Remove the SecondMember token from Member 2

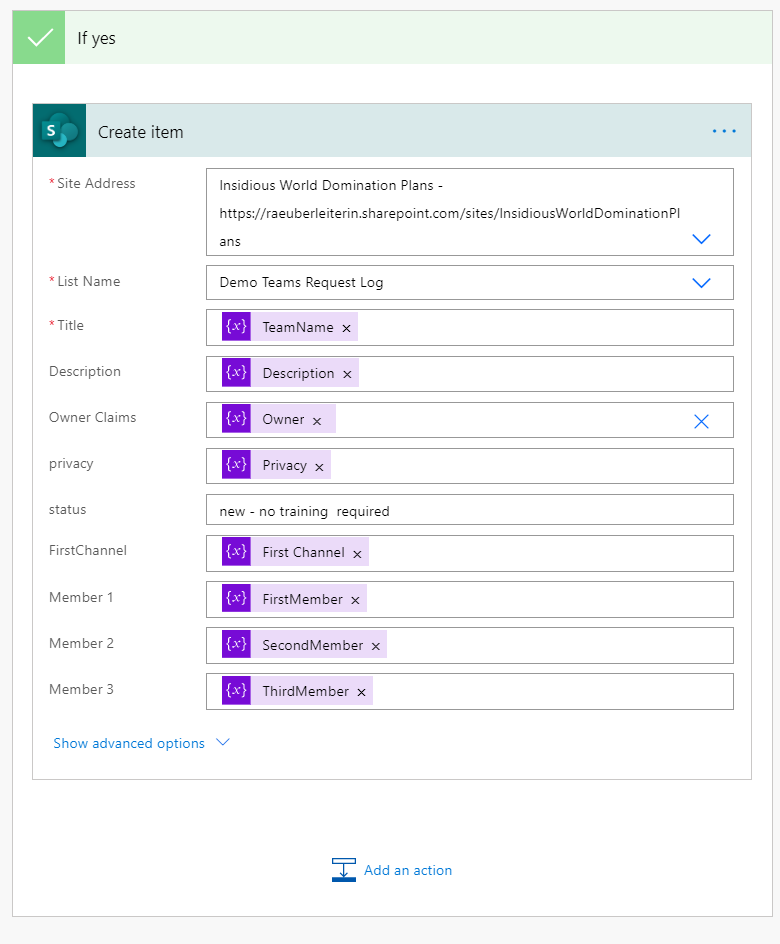click(x=375, y=644)
